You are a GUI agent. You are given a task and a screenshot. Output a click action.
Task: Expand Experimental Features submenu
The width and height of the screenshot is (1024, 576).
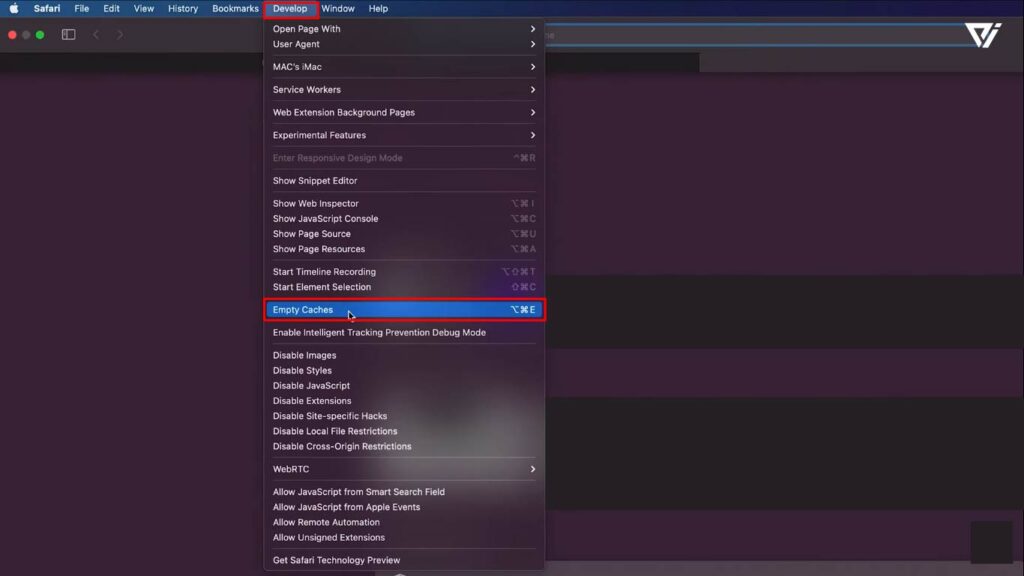point(404,135)
